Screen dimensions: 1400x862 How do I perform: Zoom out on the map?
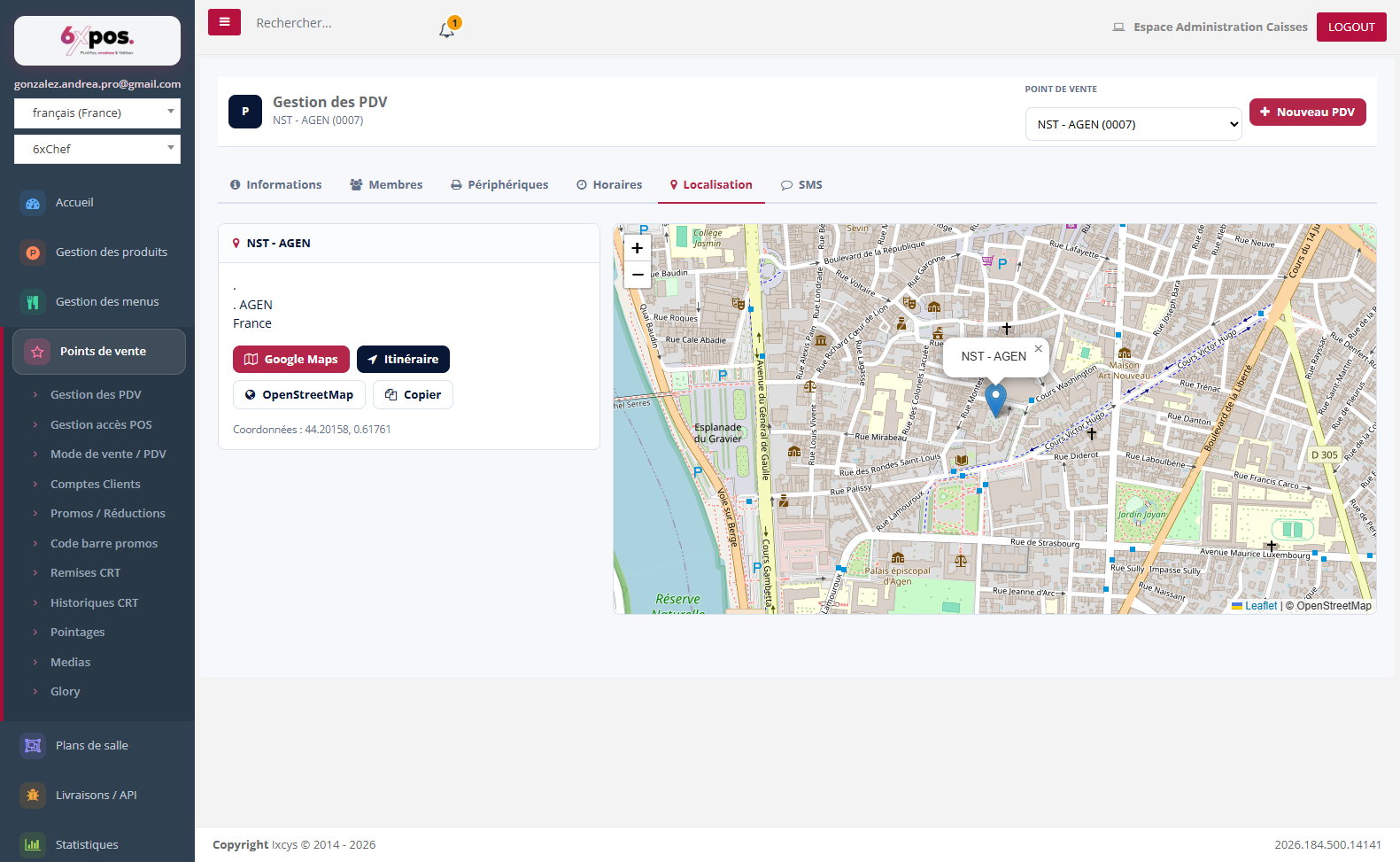point(638,275)
